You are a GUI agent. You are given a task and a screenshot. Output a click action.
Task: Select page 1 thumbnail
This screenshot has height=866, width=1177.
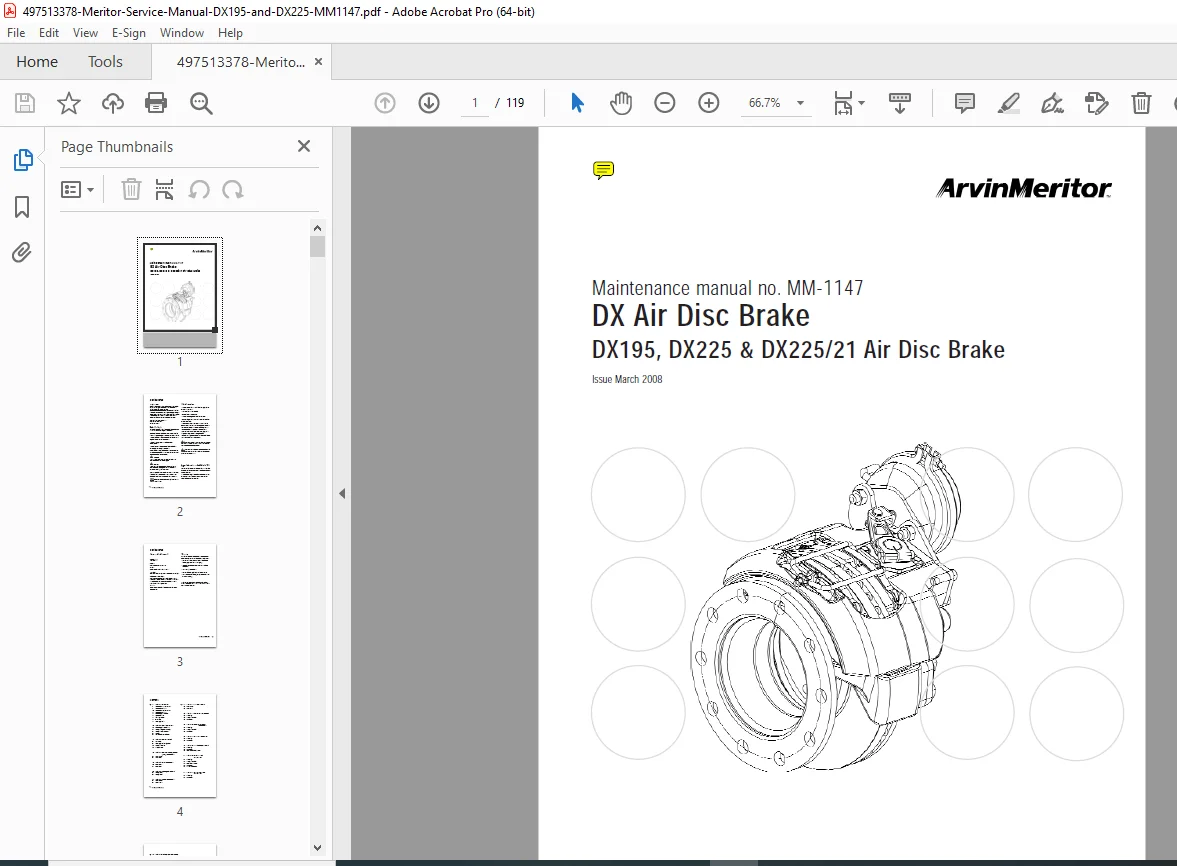[x=180, y=295]
